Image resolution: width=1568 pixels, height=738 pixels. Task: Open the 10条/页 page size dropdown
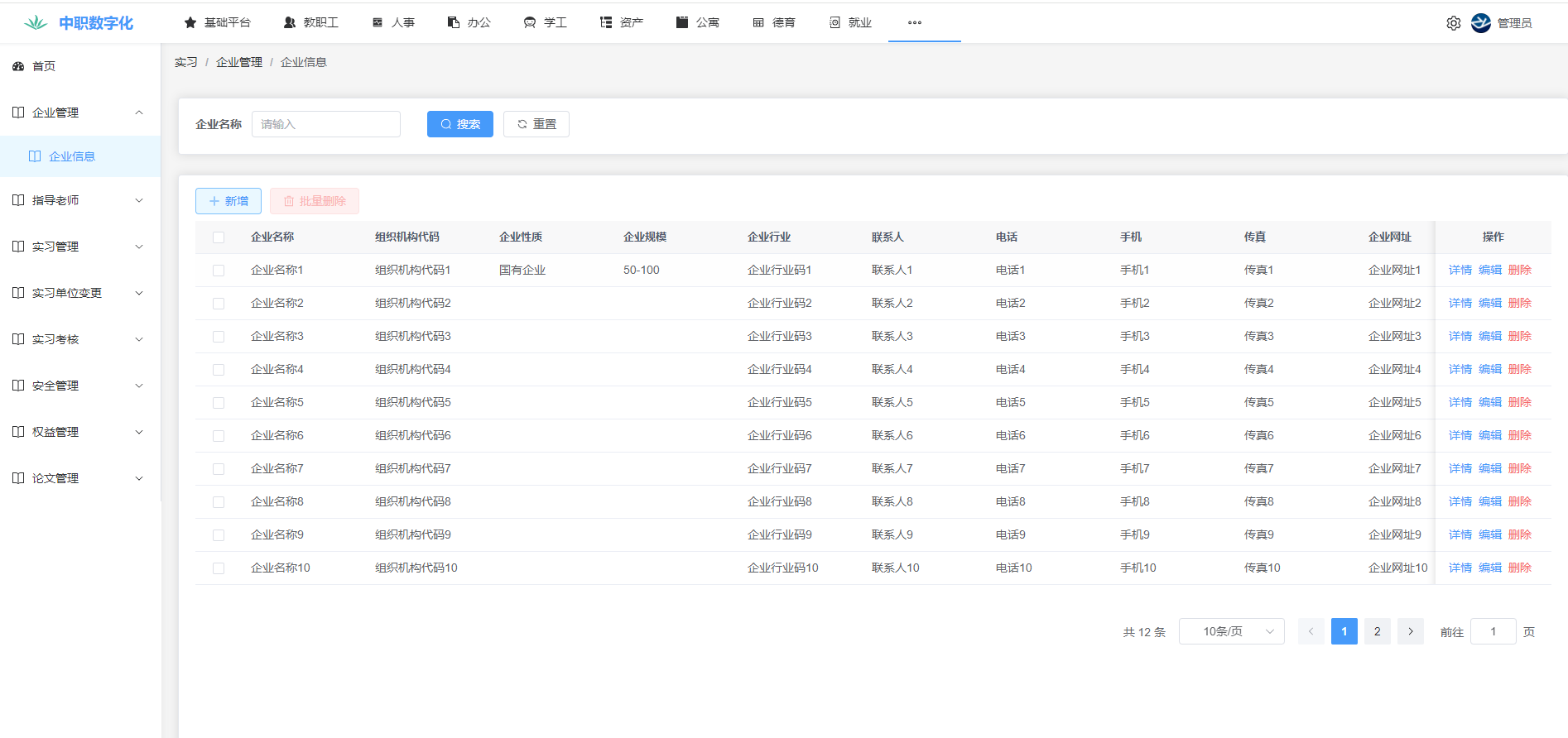pyautogui.click(x=1231, y=631)
